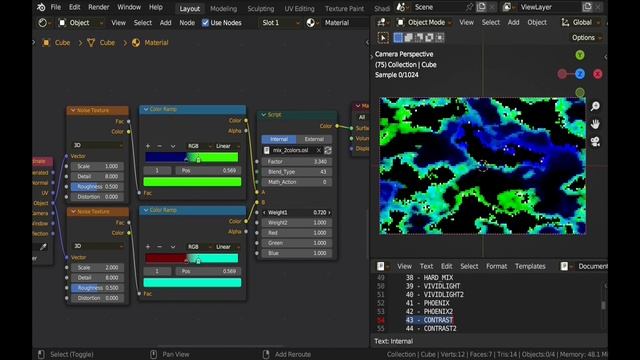Click blue Z axis gizmo
640x360 pixels.
pos(580,74)
